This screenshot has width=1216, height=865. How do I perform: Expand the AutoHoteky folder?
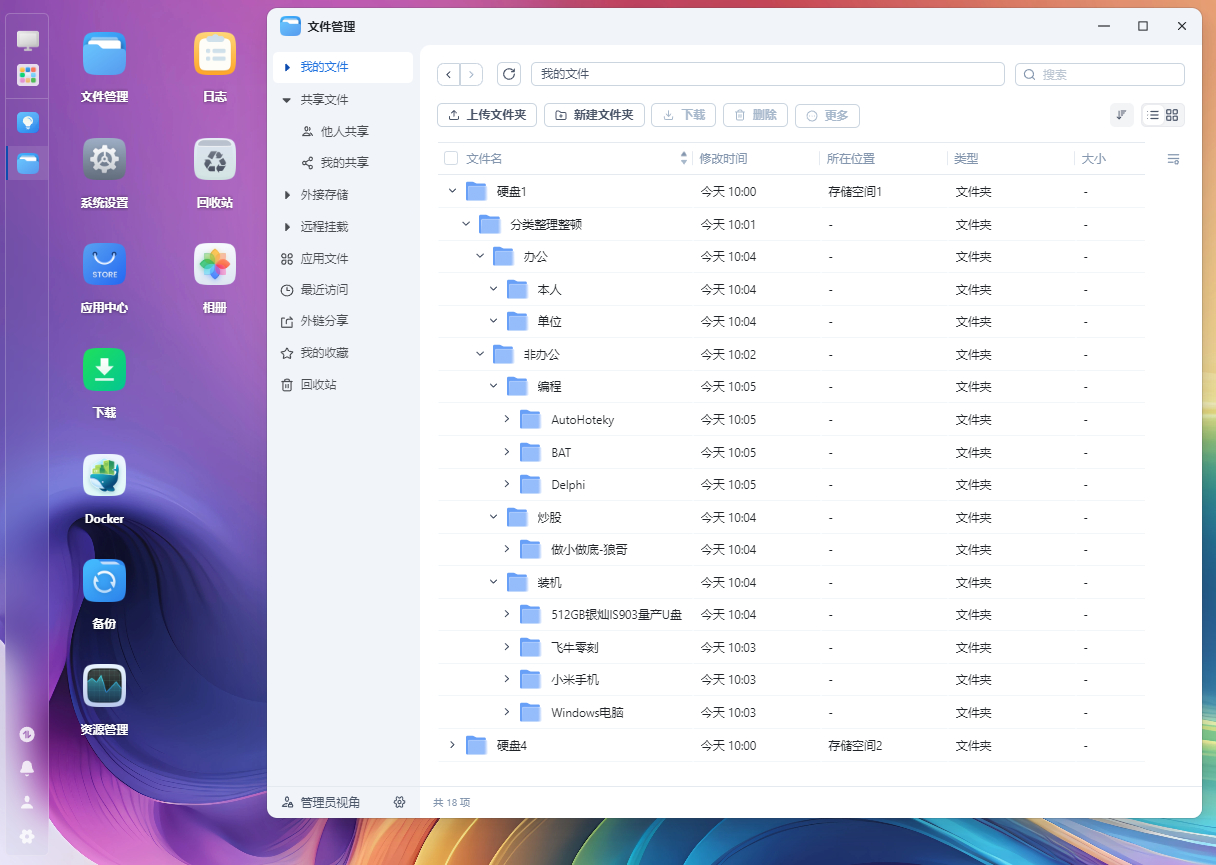tap(507, 419)
